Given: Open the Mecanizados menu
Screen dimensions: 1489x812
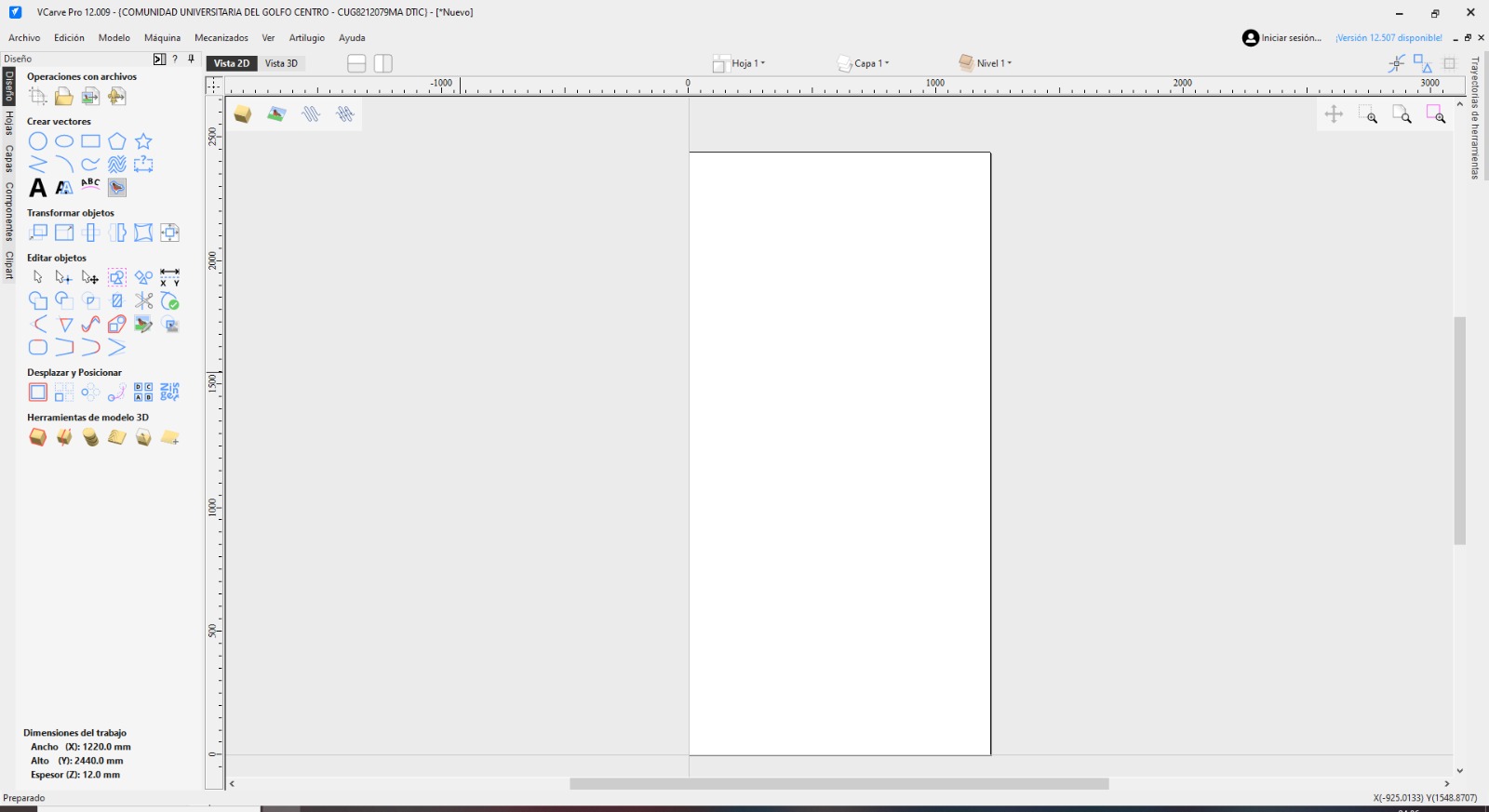Looking at the screenshot, I should 221,38.
